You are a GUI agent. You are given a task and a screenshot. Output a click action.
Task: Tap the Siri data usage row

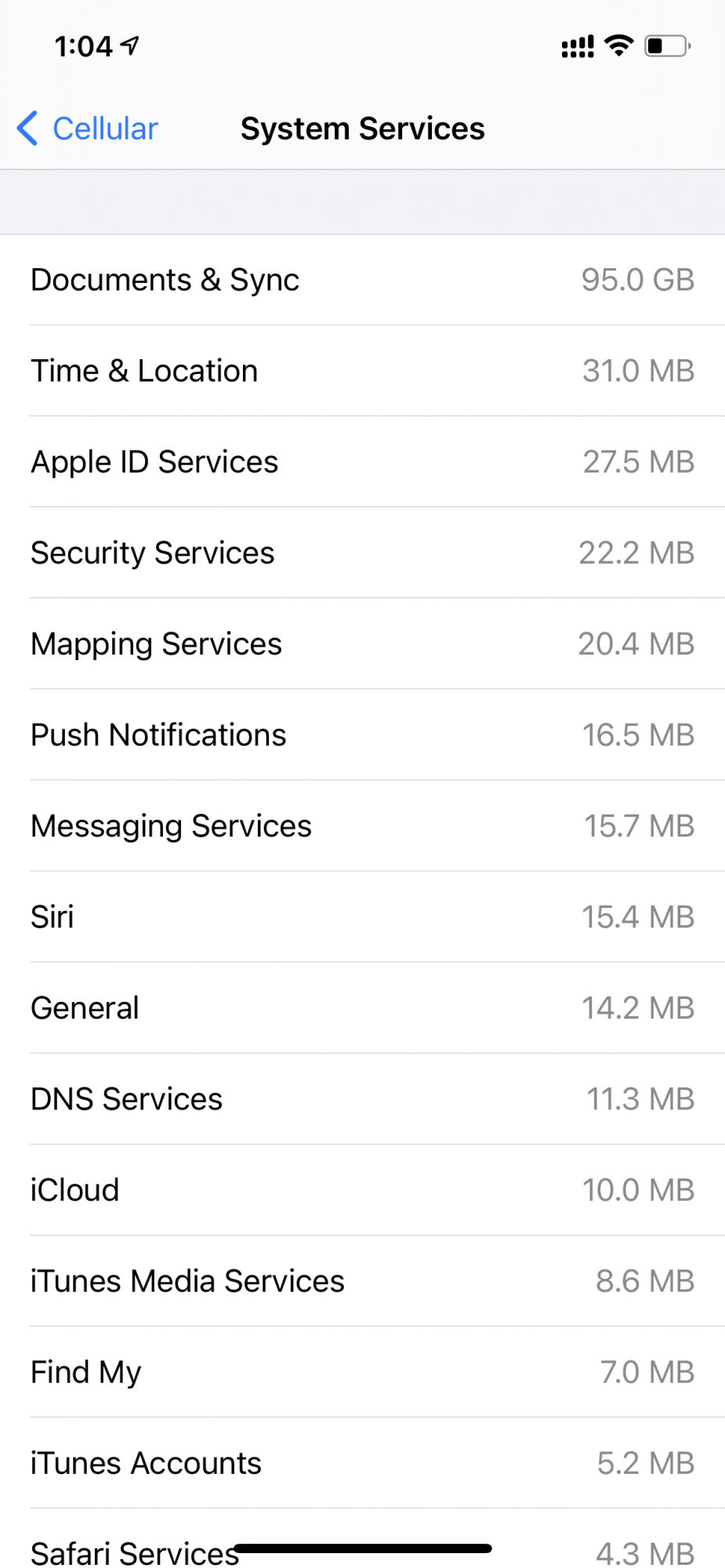click(362, 916)
